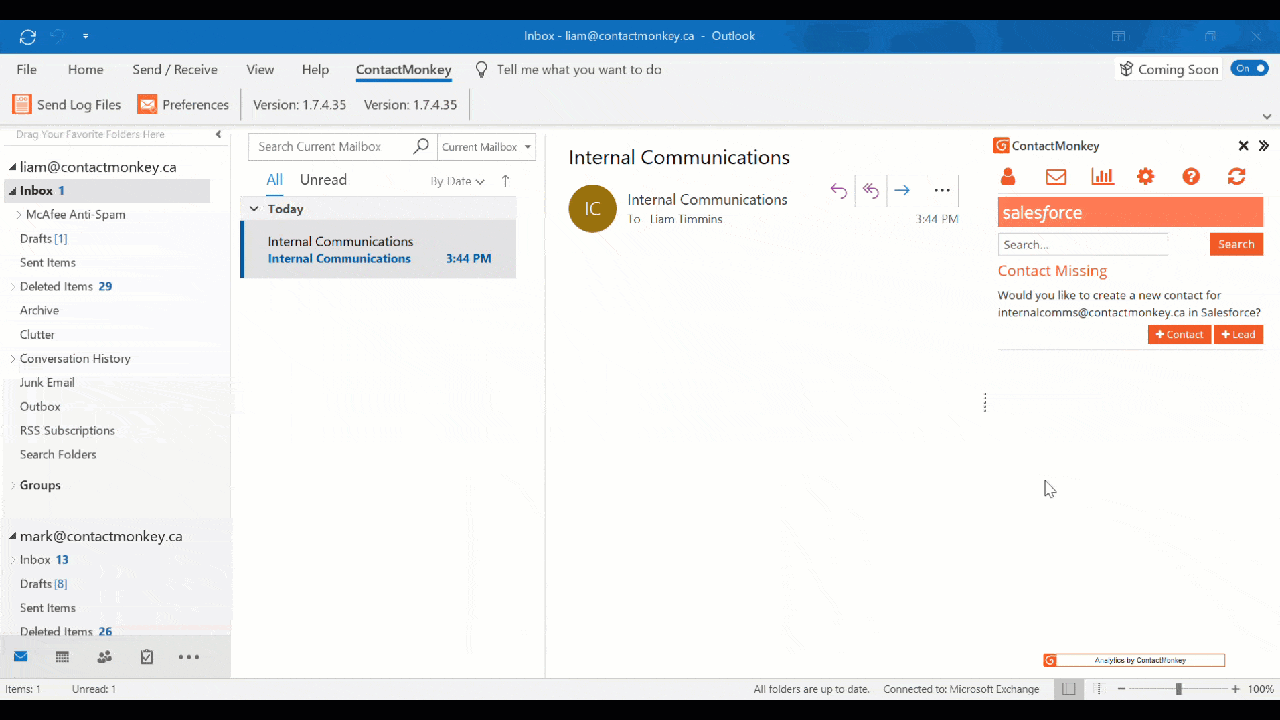Open the Junk Email folder
This screenshot has height=720, width=1280.
pos(47,383)
